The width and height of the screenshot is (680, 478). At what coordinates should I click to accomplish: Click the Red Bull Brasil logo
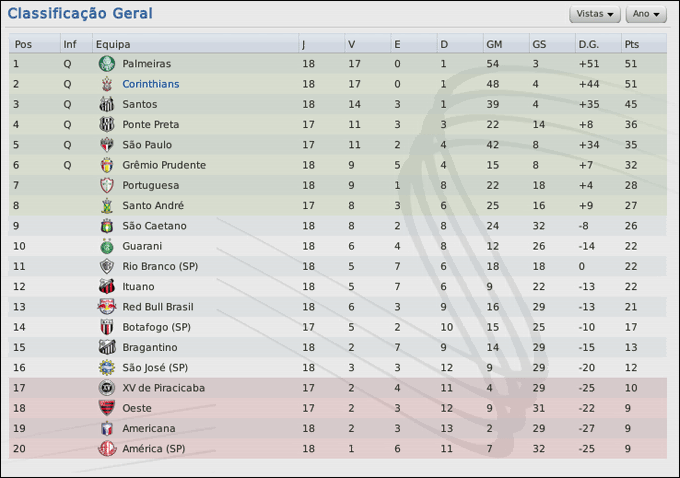[107, 307]
